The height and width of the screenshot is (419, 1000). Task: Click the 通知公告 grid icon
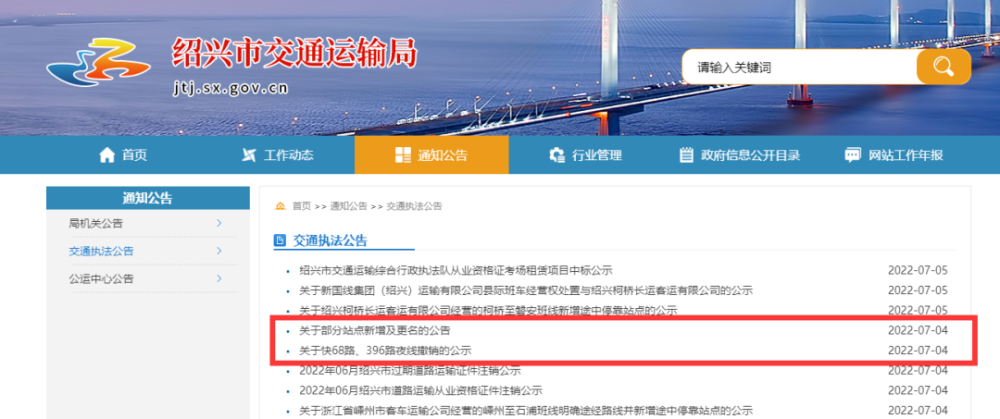[x=402, y=155]
